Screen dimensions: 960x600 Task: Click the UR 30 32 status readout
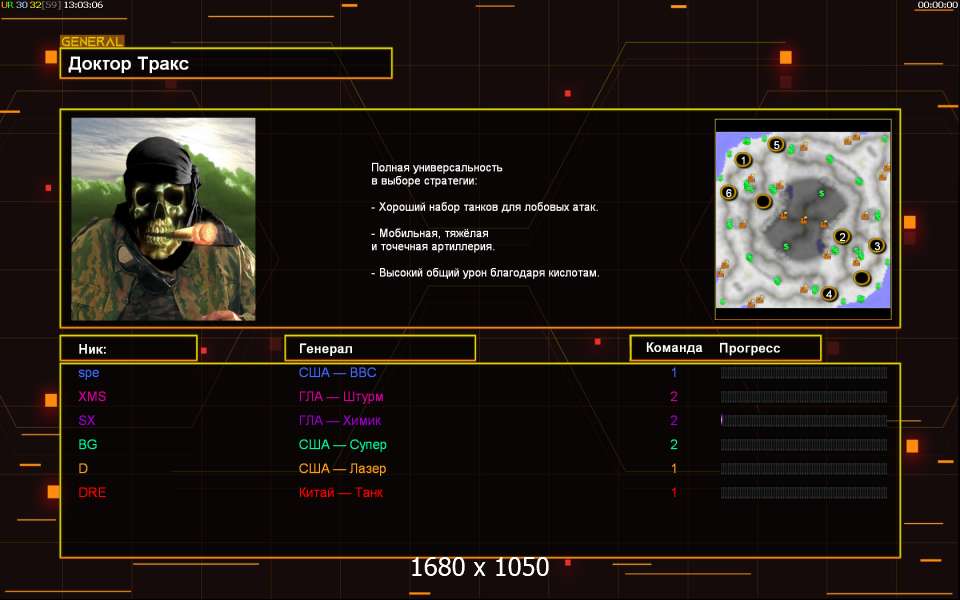click(31, 5)
